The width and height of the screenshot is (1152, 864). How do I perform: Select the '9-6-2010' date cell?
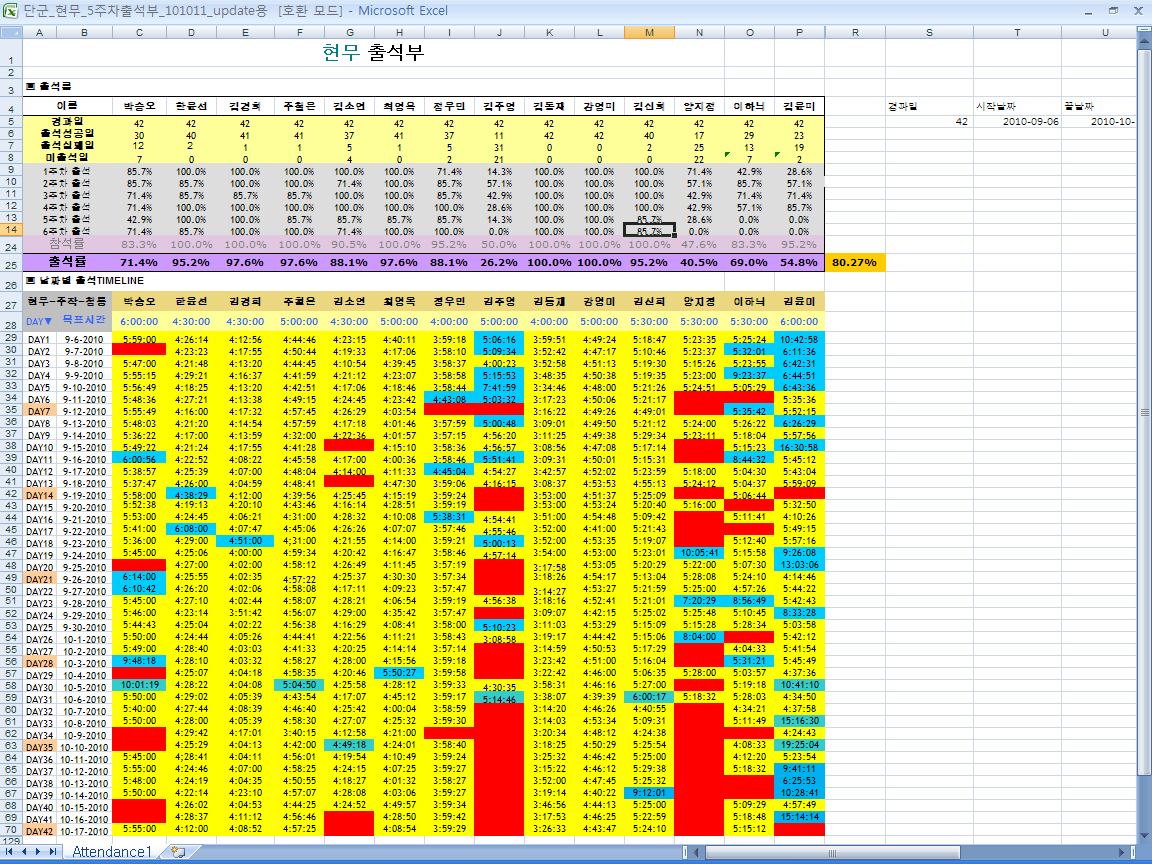84,339
